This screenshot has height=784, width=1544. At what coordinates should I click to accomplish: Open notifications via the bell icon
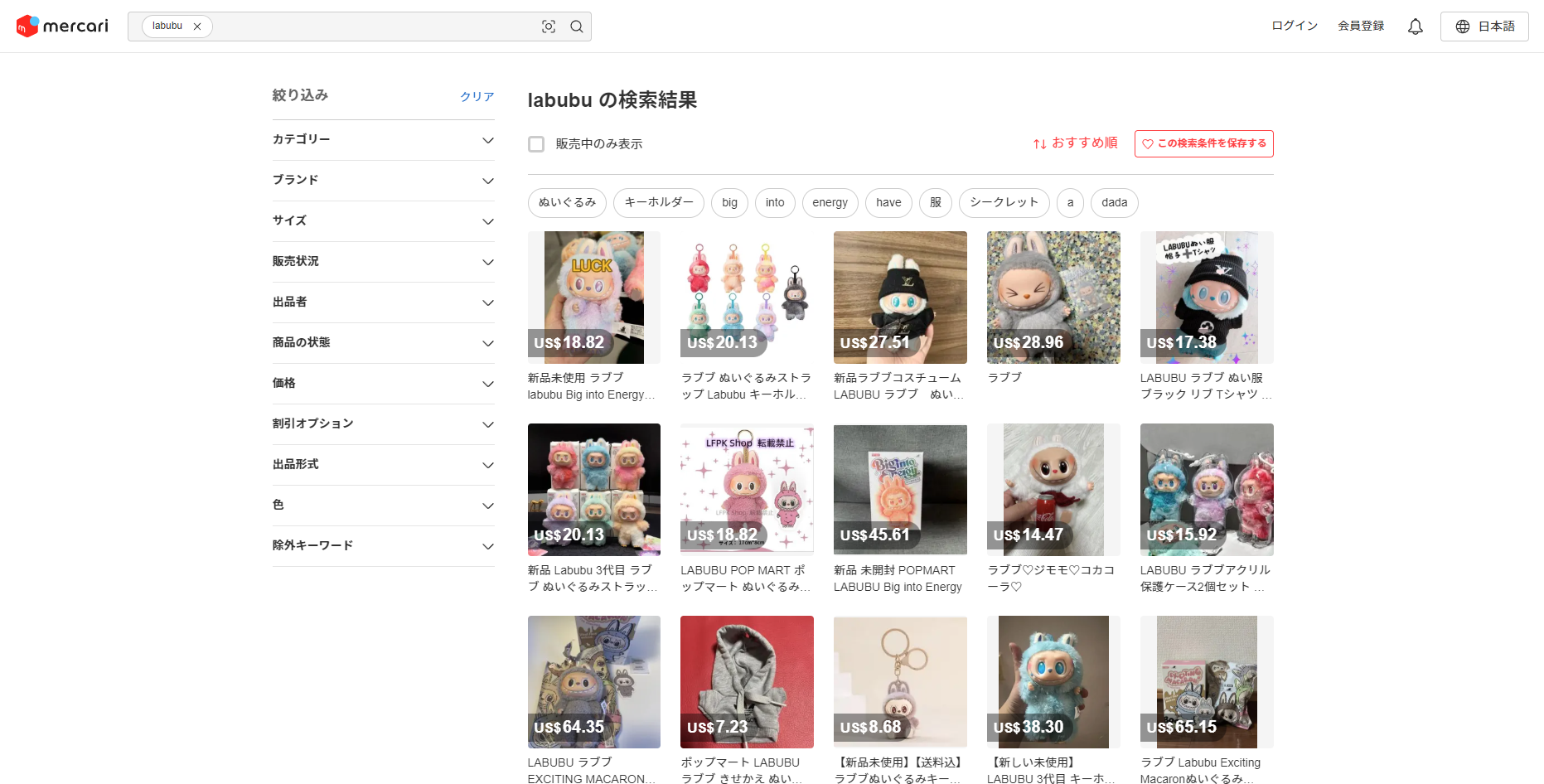(x=1415, y=26)
